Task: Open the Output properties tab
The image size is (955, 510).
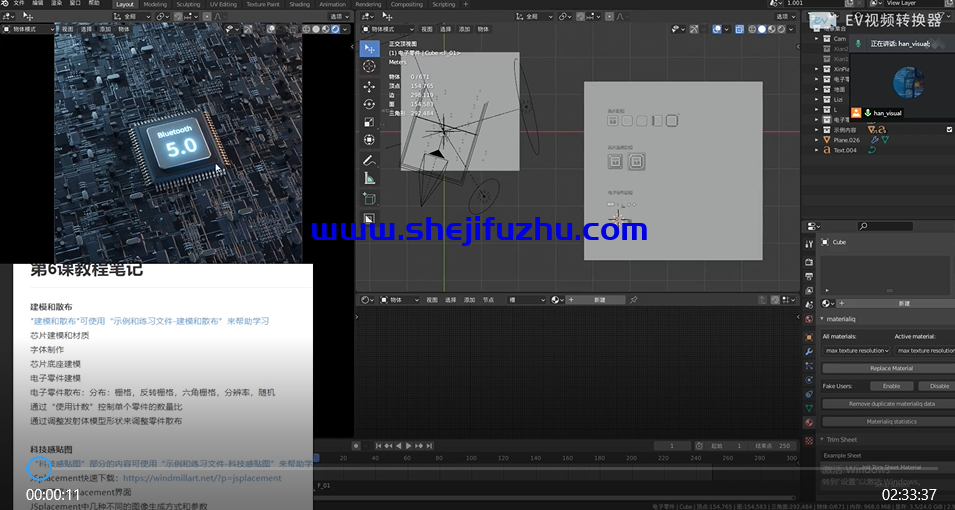Action: [x=809, y=277]
